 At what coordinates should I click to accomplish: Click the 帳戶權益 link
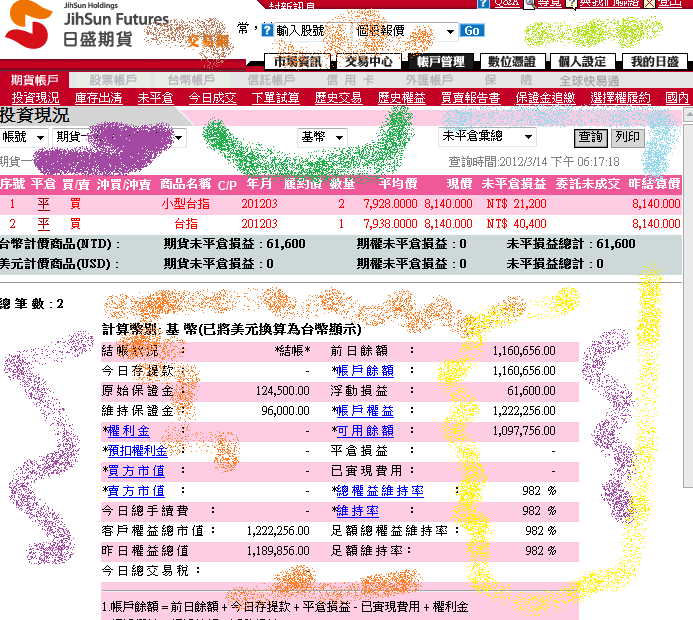pyautogui.click(x=365, y=411)
